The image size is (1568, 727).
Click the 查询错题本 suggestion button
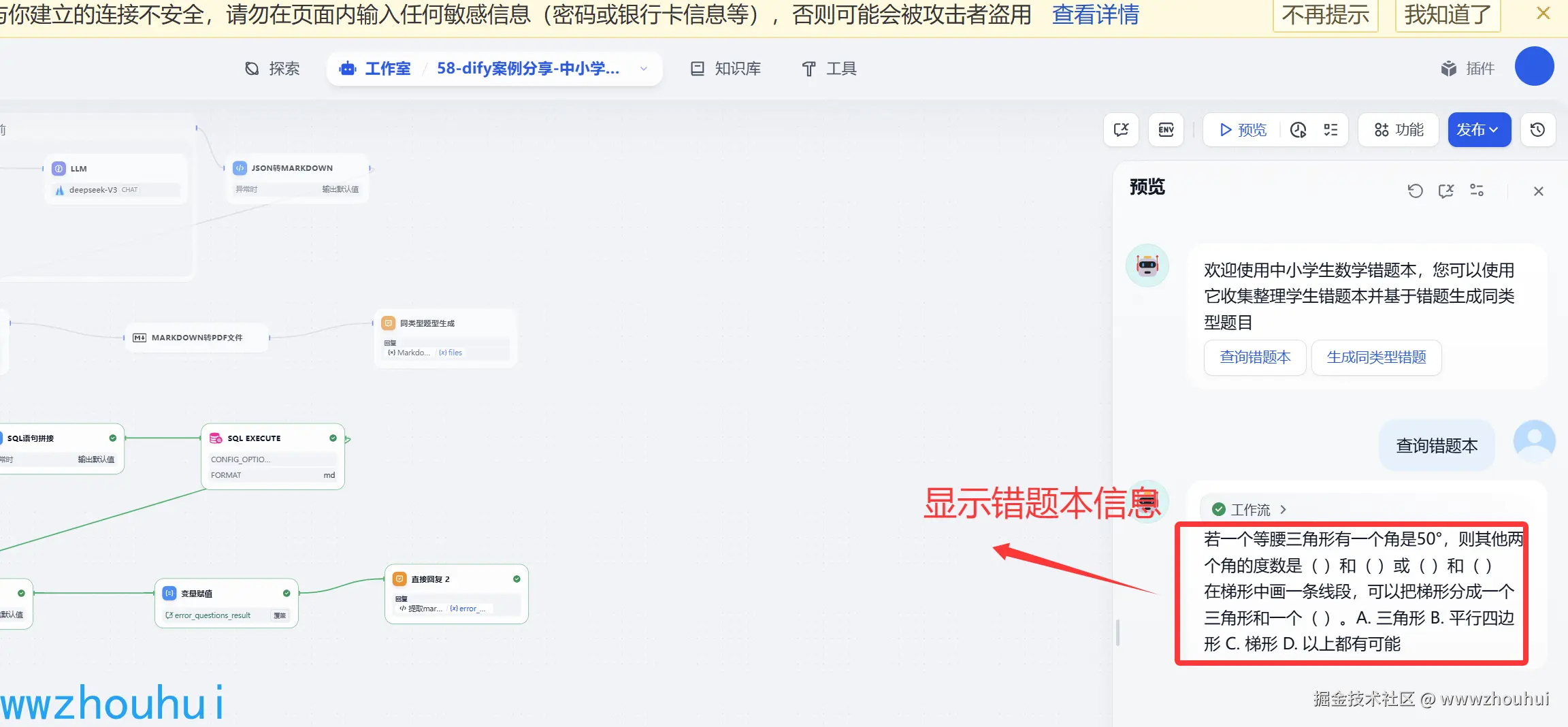pyautogui.click(x=1254, y=357)
